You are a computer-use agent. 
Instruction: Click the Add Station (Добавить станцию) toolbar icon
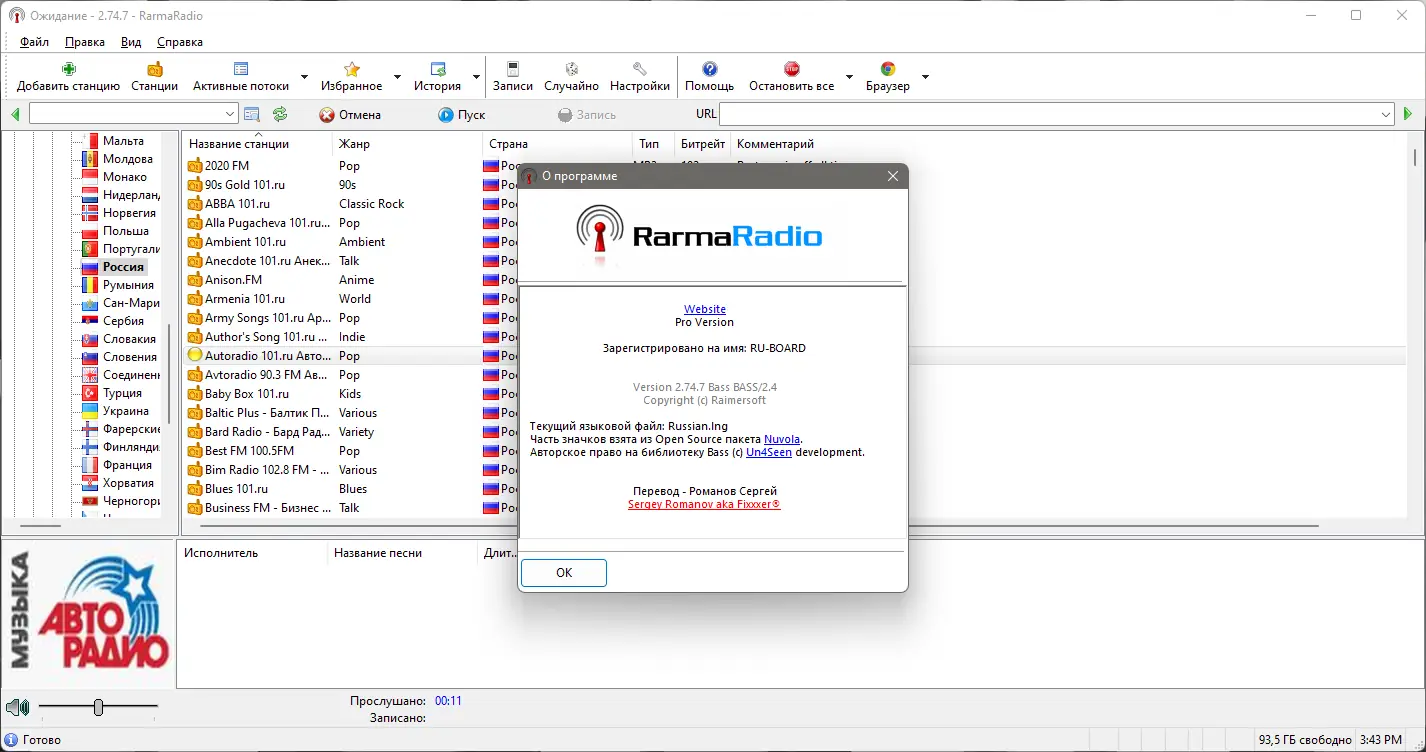point(68,69)
